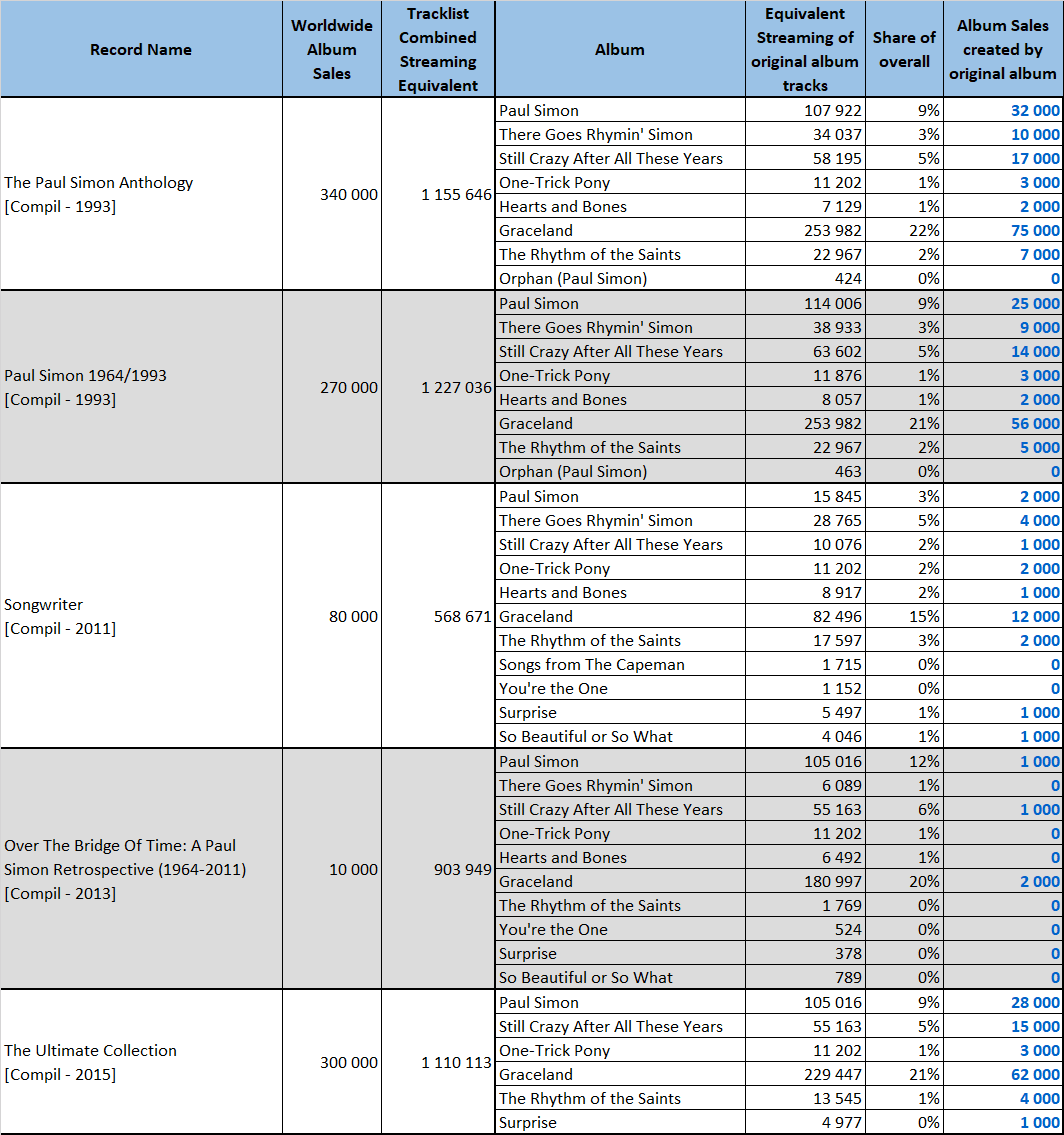The height and width of the screenshot is (1135, 1064).
Task: Select the 1 155 646 streaming equivalent cell
Action: (x=438, y=194)
